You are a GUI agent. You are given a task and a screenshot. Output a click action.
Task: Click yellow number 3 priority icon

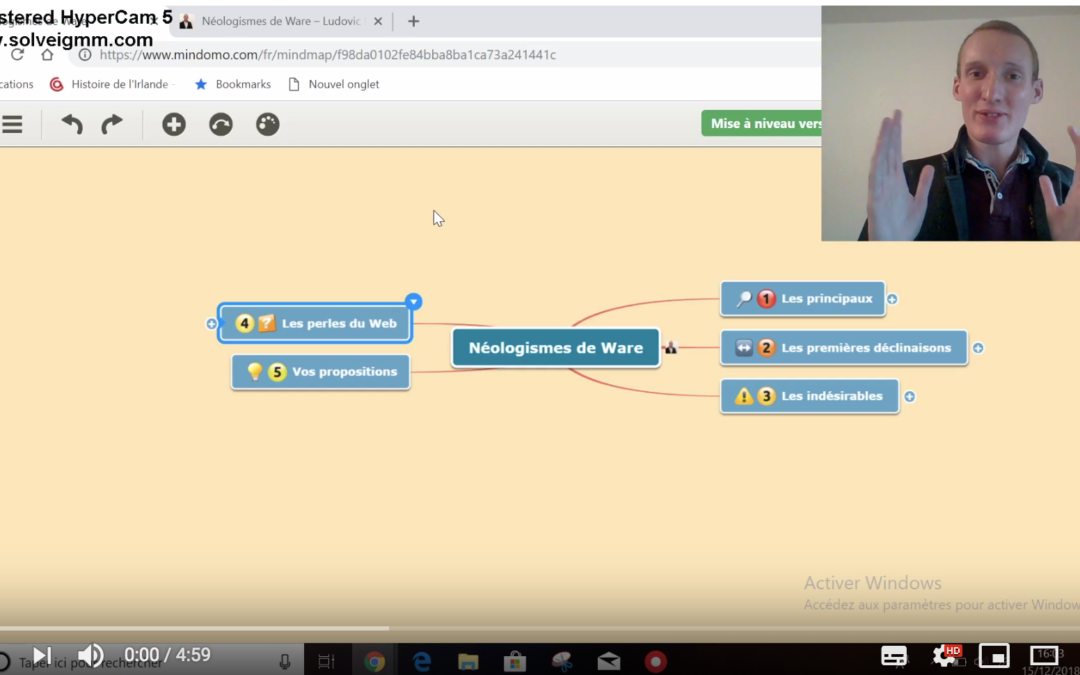[x=766, y=396]
